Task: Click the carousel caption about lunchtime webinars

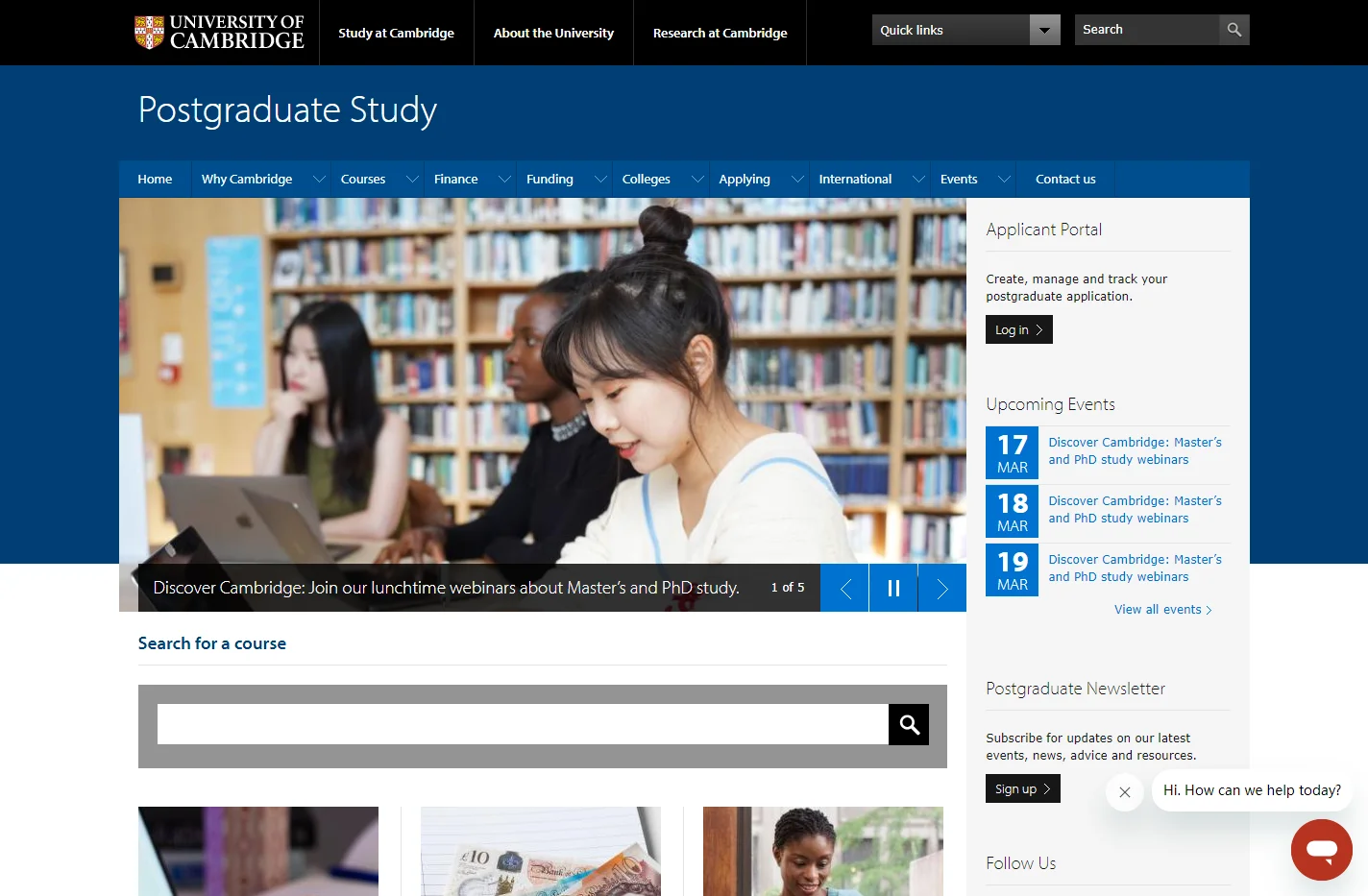Action: [447, 588]
